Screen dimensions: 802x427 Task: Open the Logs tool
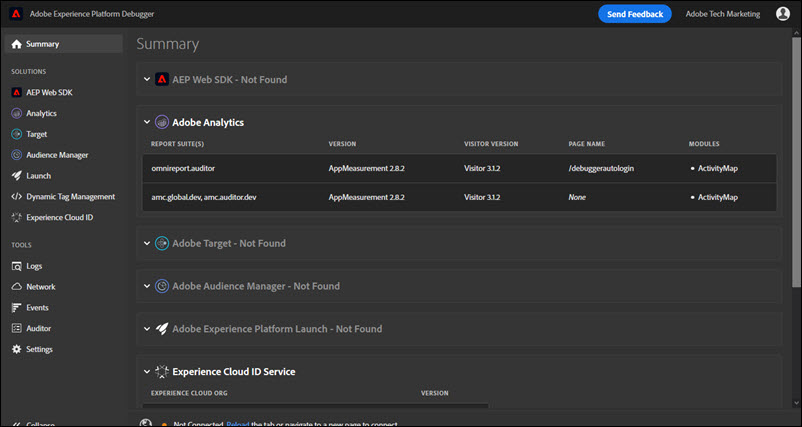tap(34, 266)
